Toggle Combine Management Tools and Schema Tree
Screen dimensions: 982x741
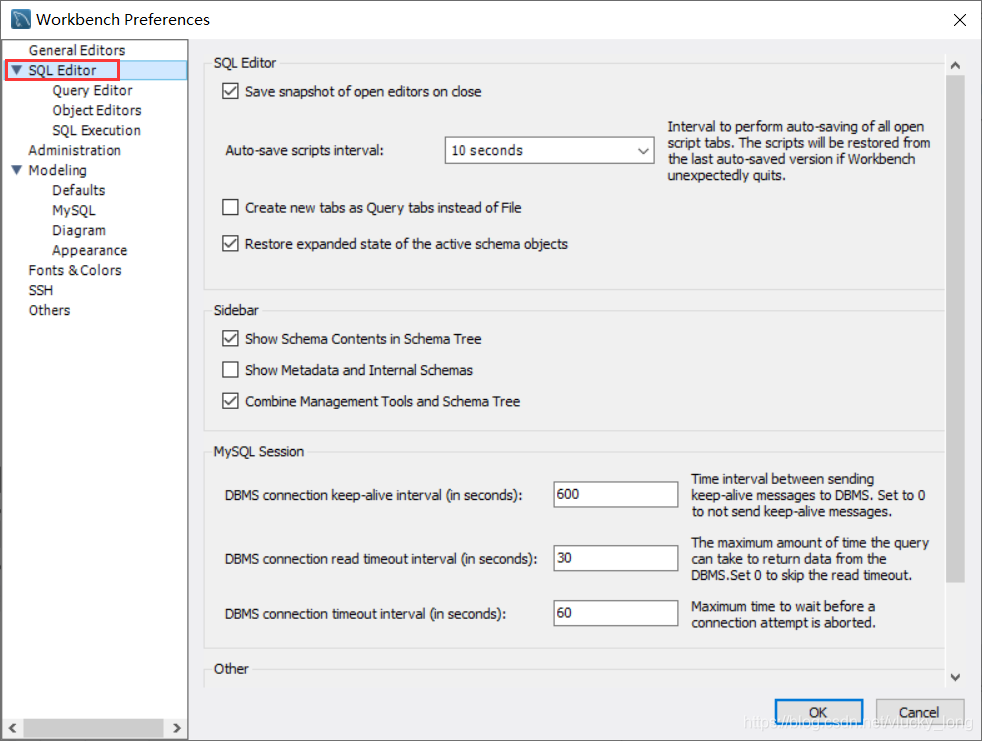tap(230, 402)
